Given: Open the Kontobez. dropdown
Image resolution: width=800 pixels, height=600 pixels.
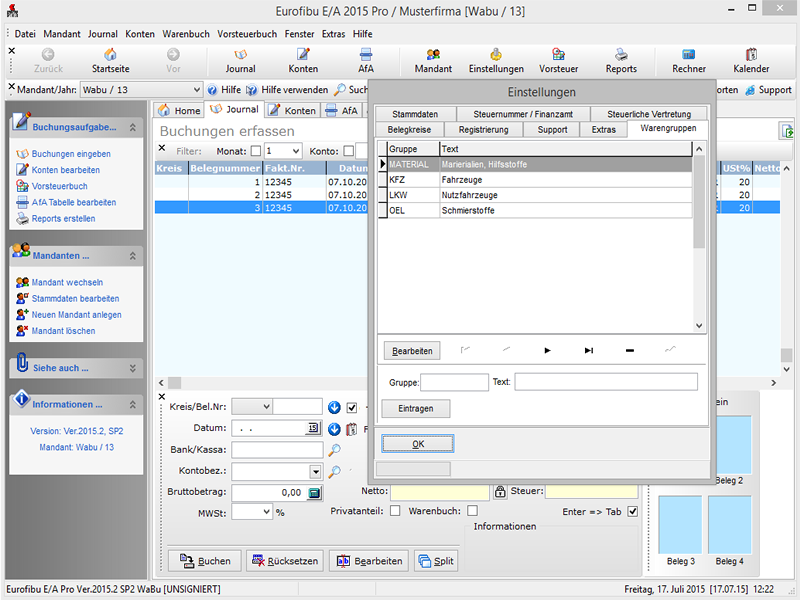Looking at the screenshot, I should tap(316, 471).
